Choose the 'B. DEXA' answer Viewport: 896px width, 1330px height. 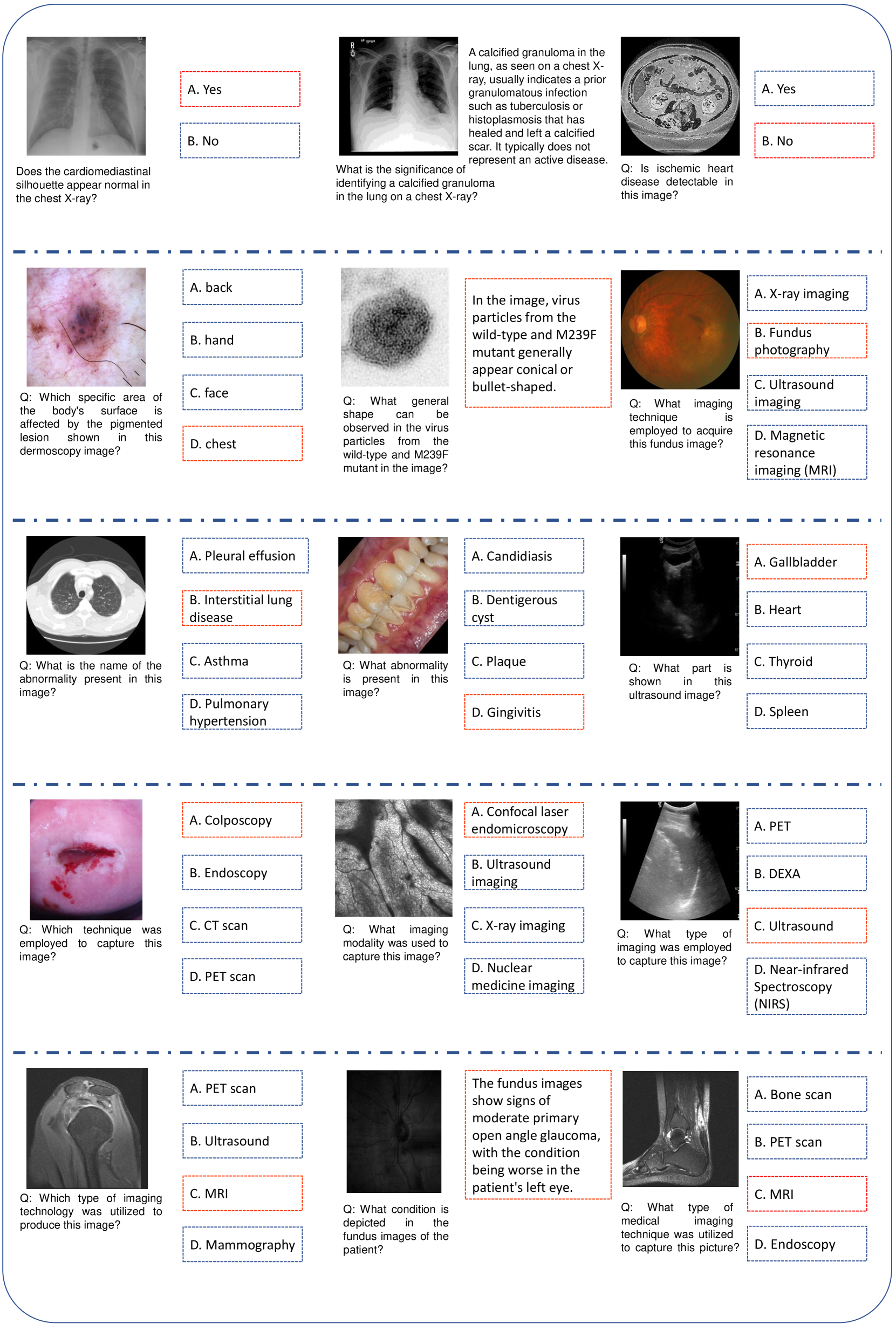[806, 874]
